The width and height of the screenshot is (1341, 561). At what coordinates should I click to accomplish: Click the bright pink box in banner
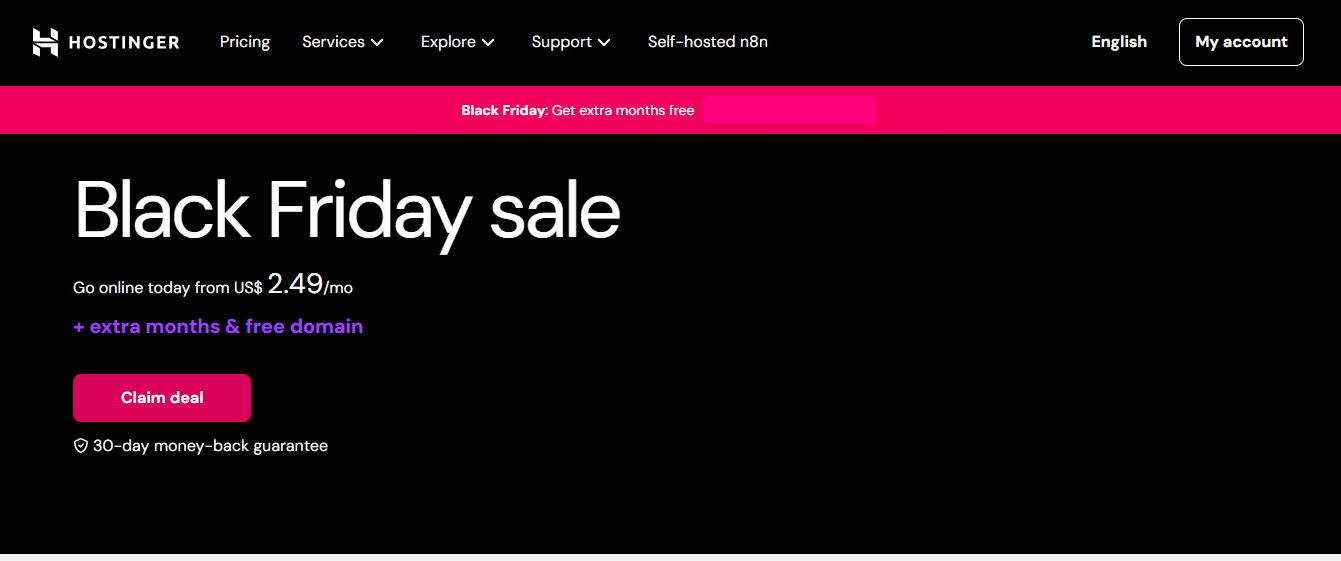click(789, 110)
